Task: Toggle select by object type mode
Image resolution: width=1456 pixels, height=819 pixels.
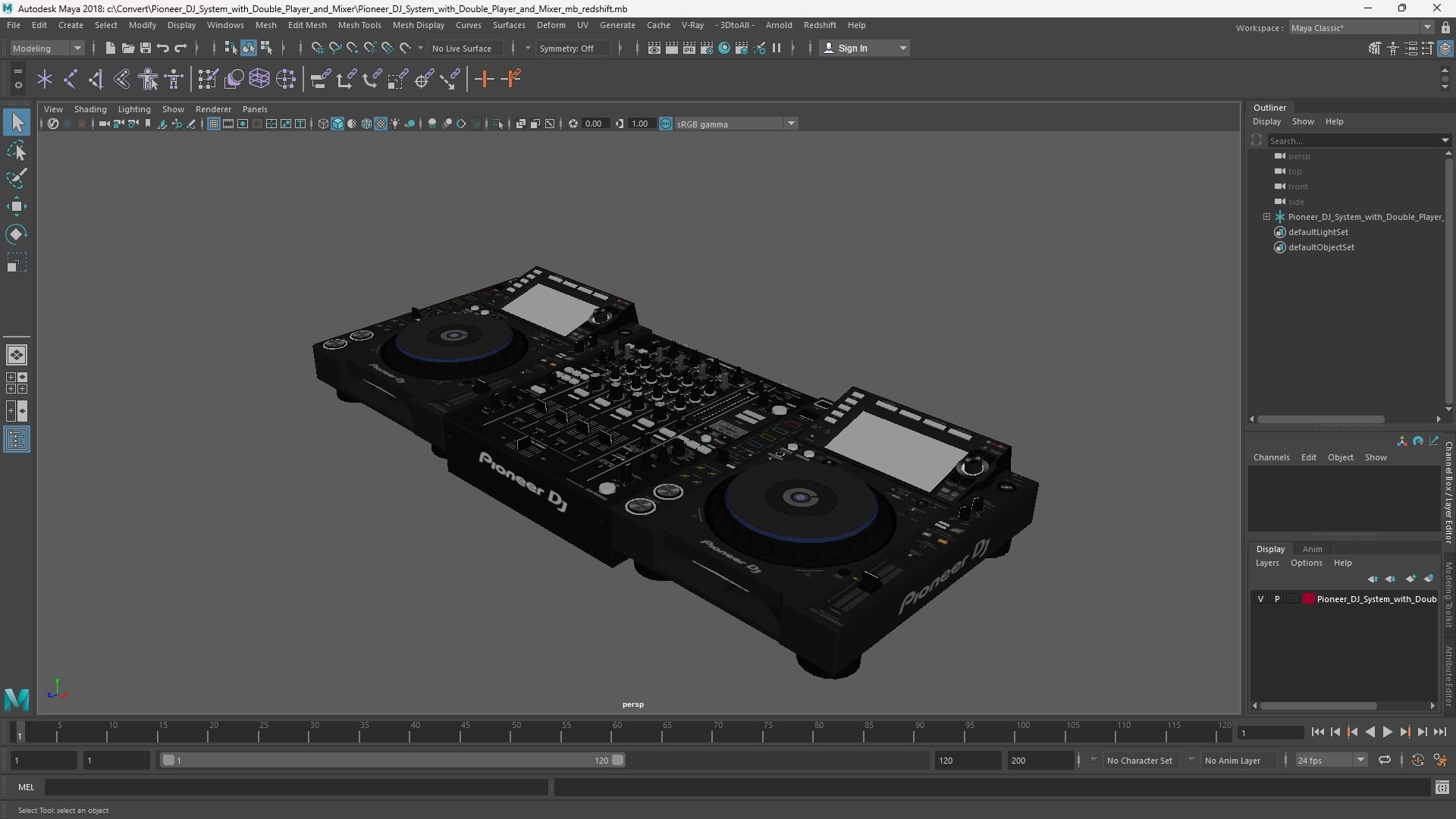Action: click(249, 48)
